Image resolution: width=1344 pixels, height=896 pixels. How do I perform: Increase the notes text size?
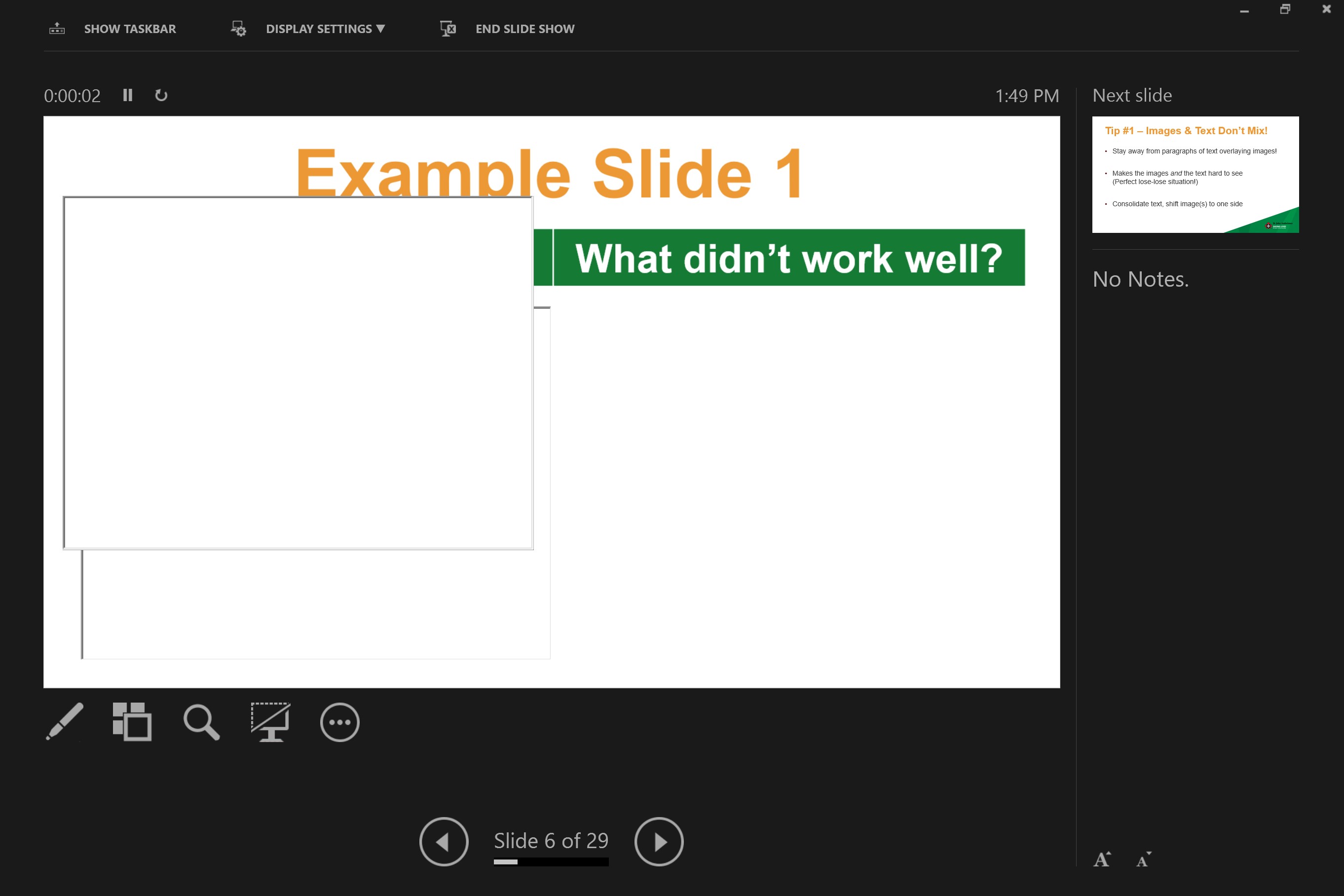pyautogui.click(x=1102, y=859)
